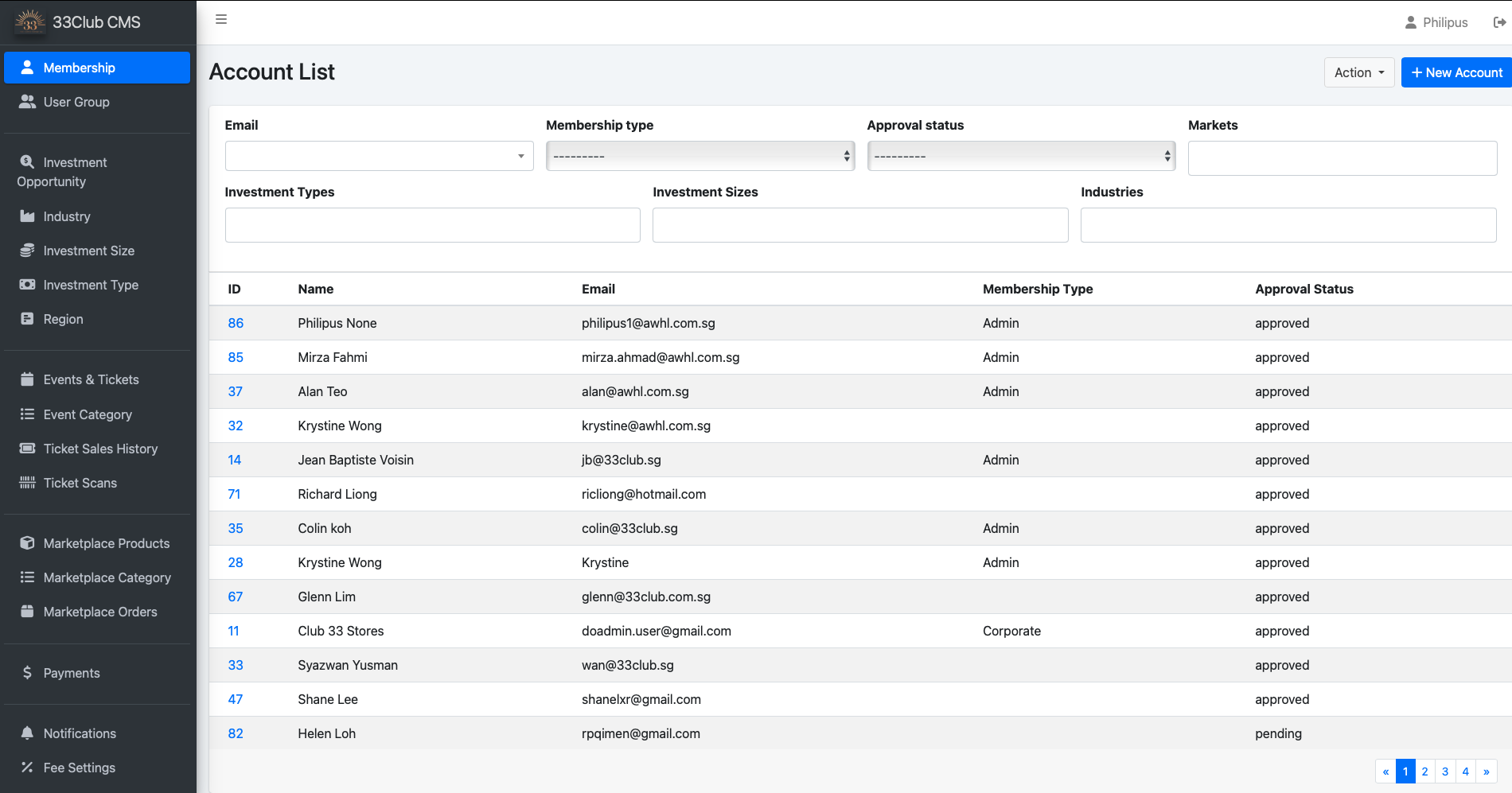Screen dimensions: 1512x793
Task: Expand the Membership type select box
Action: (x=699, y=156)
